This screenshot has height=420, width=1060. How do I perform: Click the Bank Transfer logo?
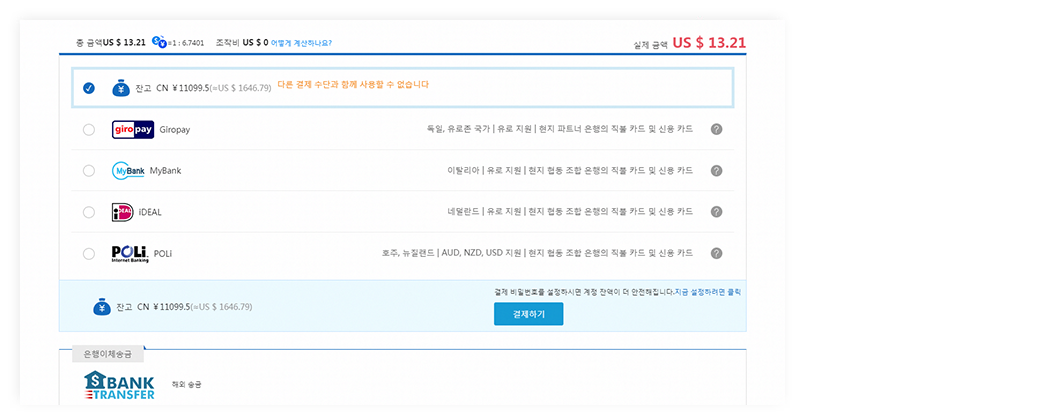pos(120,385)
